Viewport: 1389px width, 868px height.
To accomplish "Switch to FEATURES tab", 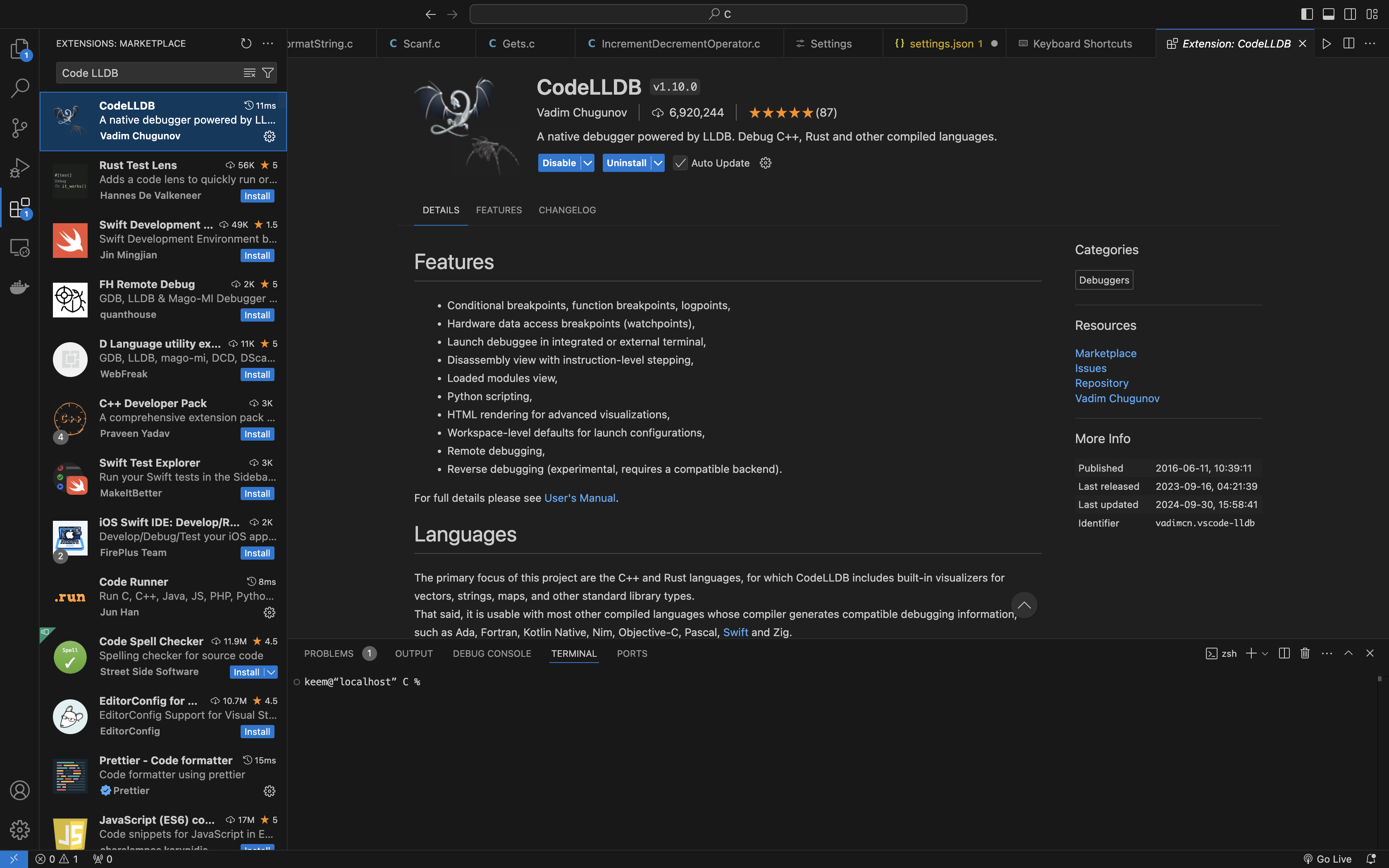I will point(499,210).
